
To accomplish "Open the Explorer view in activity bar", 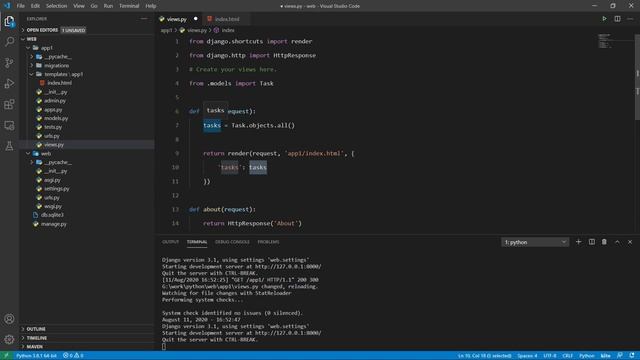I will pyautogui.click(x=9, y=21).
